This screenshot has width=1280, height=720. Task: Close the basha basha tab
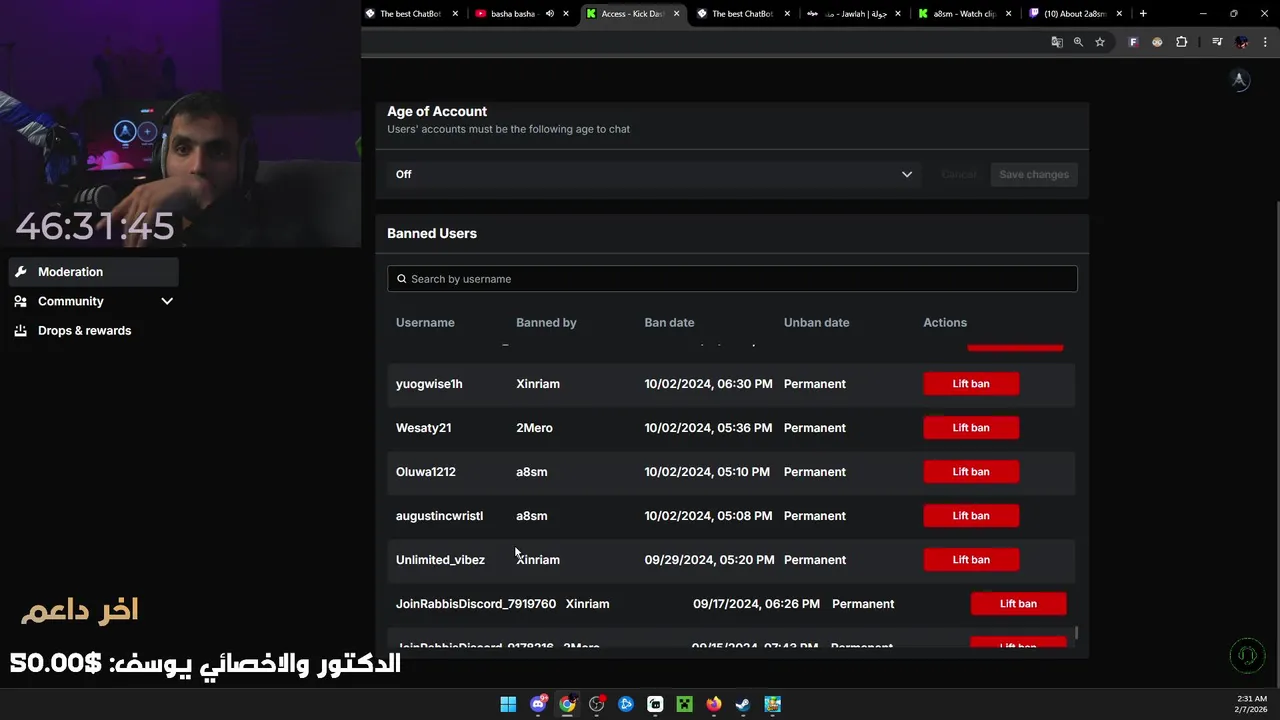(567, 14)
